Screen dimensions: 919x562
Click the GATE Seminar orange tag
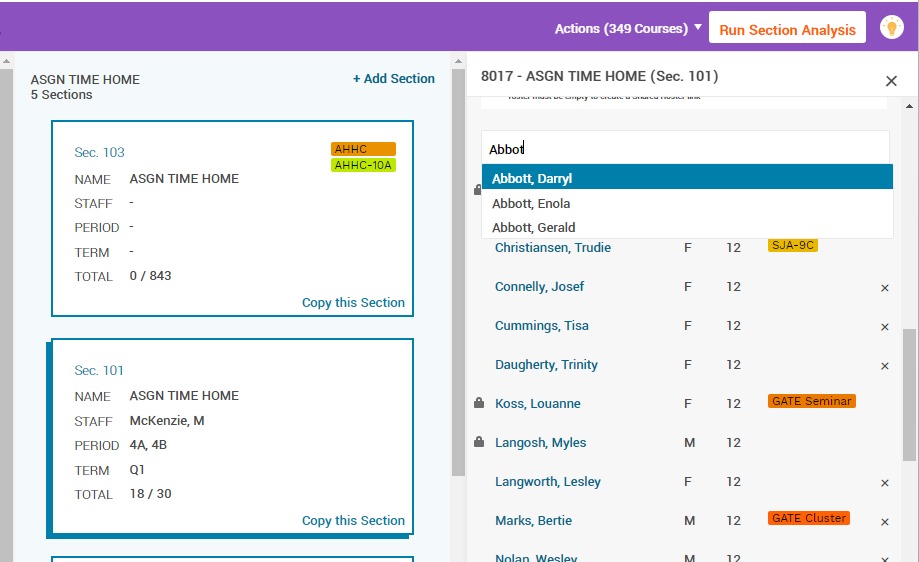(811, 401)
